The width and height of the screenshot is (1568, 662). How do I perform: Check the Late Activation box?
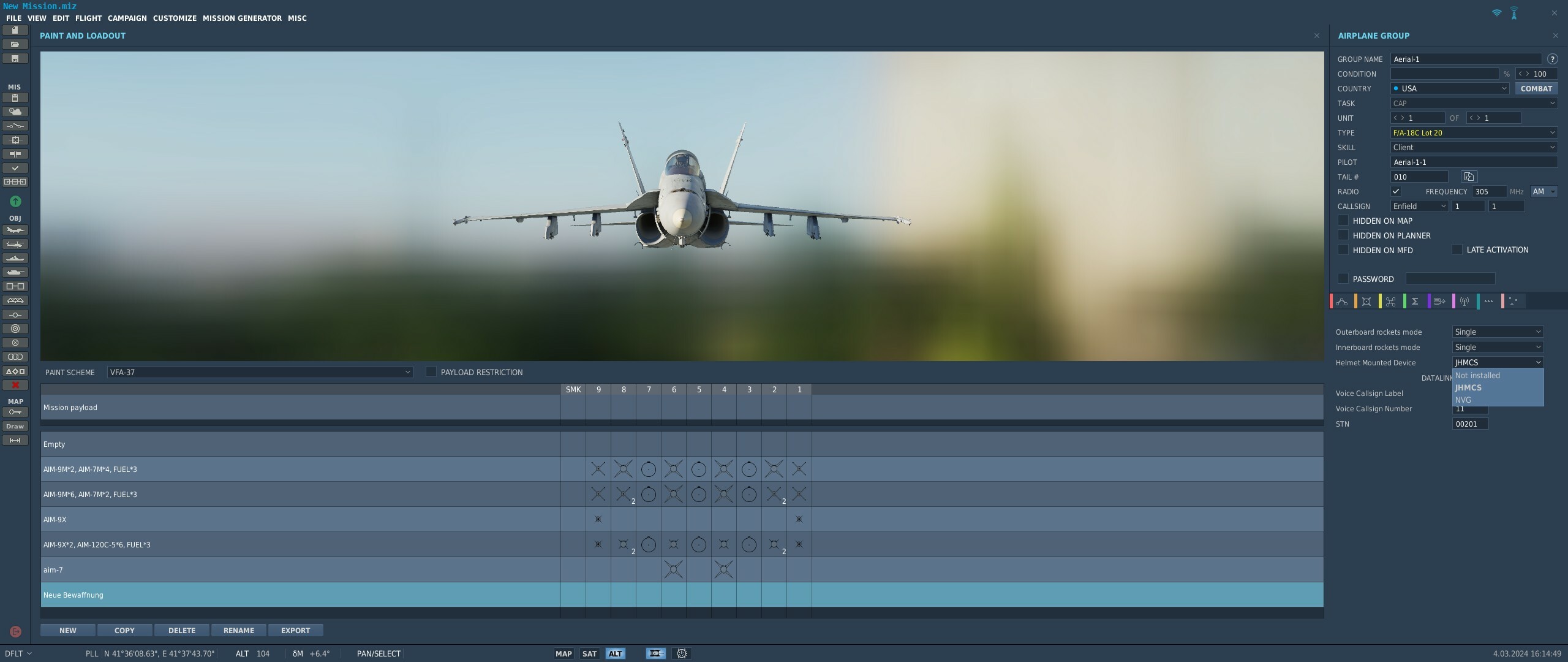(x=1457, y=249)
